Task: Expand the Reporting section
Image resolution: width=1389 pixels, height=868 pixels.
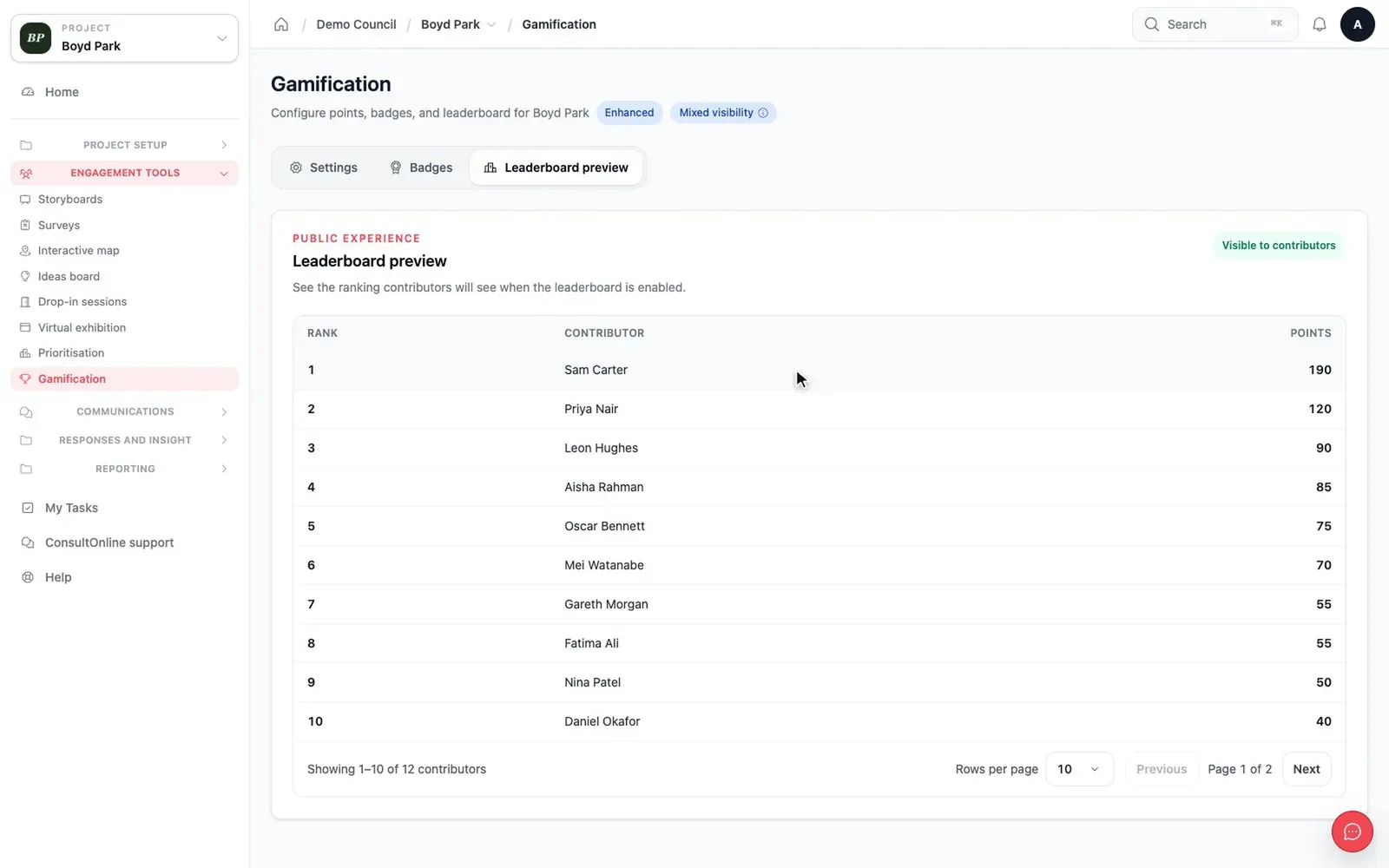Action: pos(124,469)
